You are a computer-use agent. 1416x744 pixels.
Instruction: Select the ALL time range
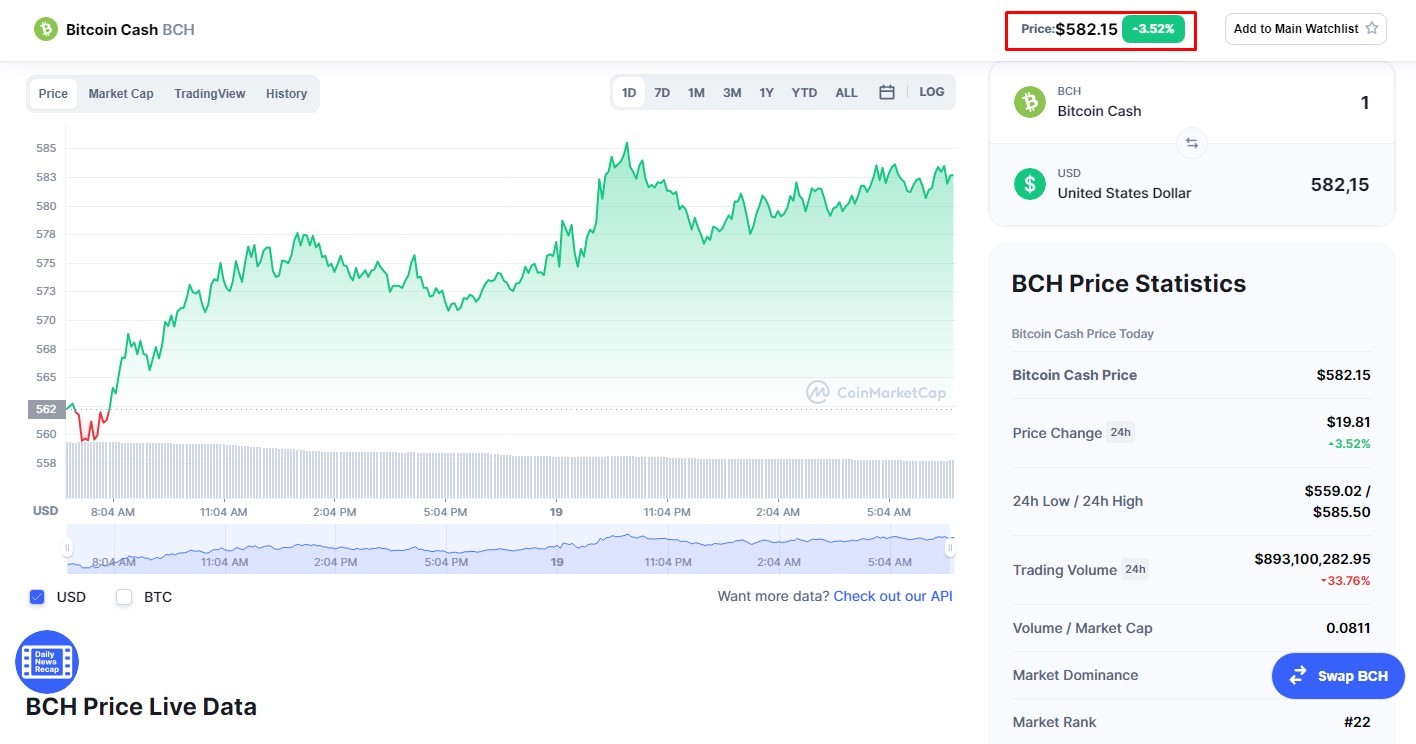click(x=846, y=92)
